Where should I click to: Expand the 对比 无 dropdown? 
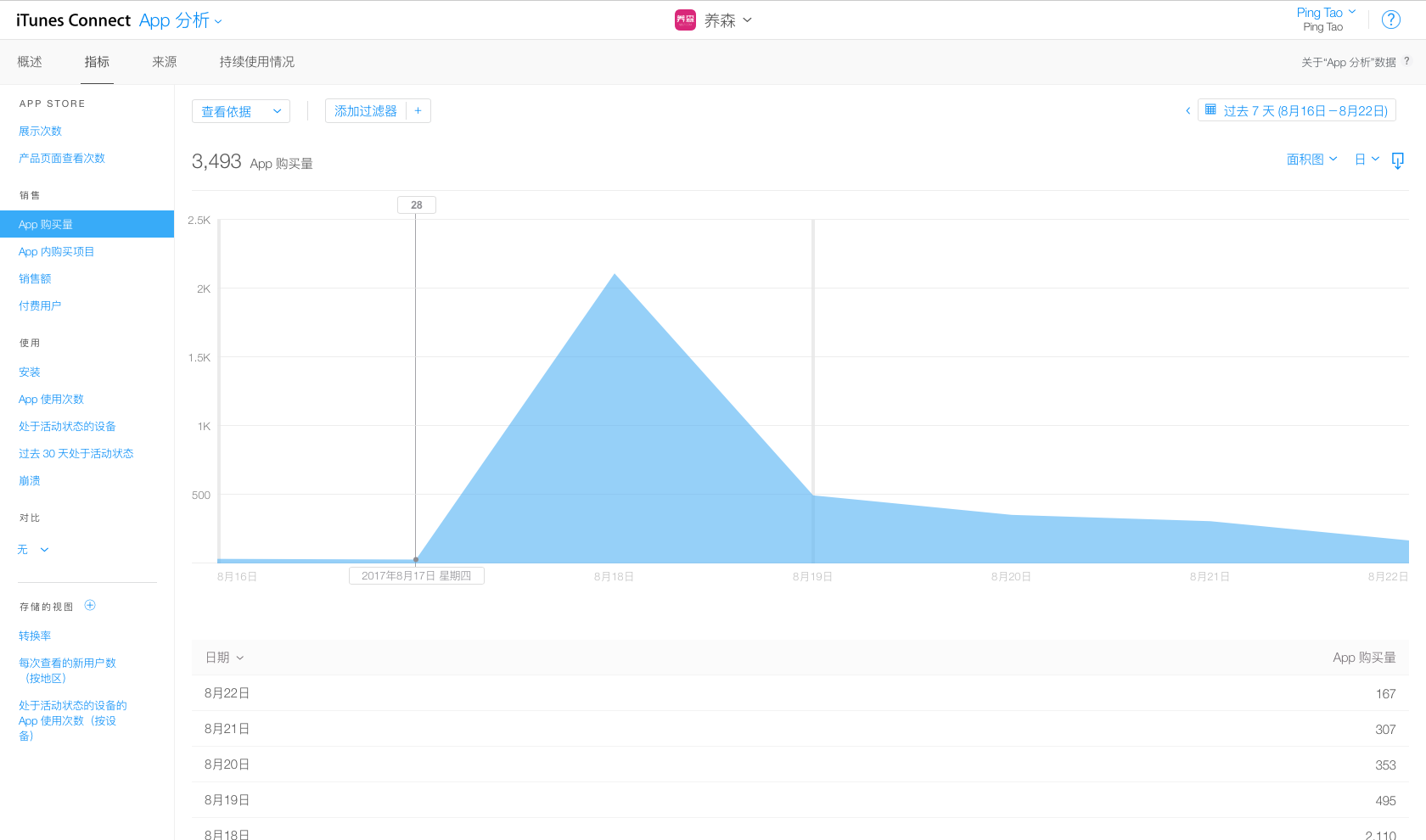click(34, 550)
